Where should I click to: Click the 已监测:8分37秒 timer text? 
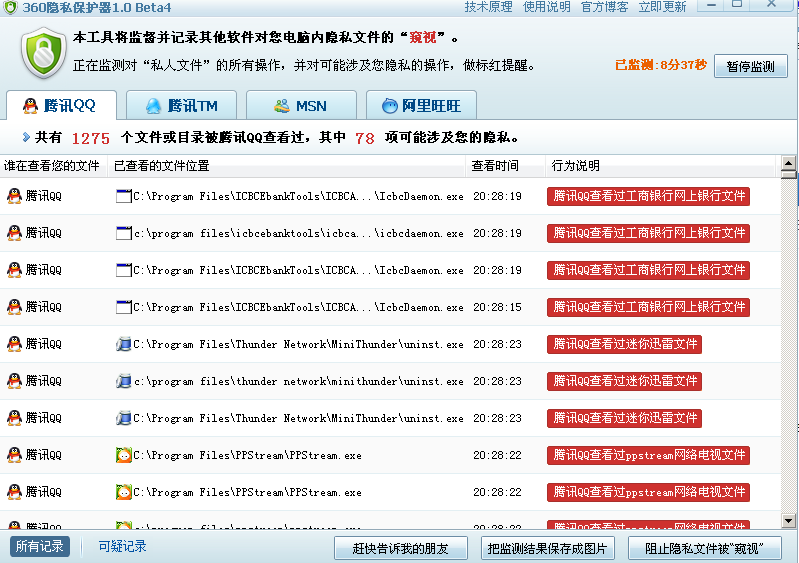(661, 65)
